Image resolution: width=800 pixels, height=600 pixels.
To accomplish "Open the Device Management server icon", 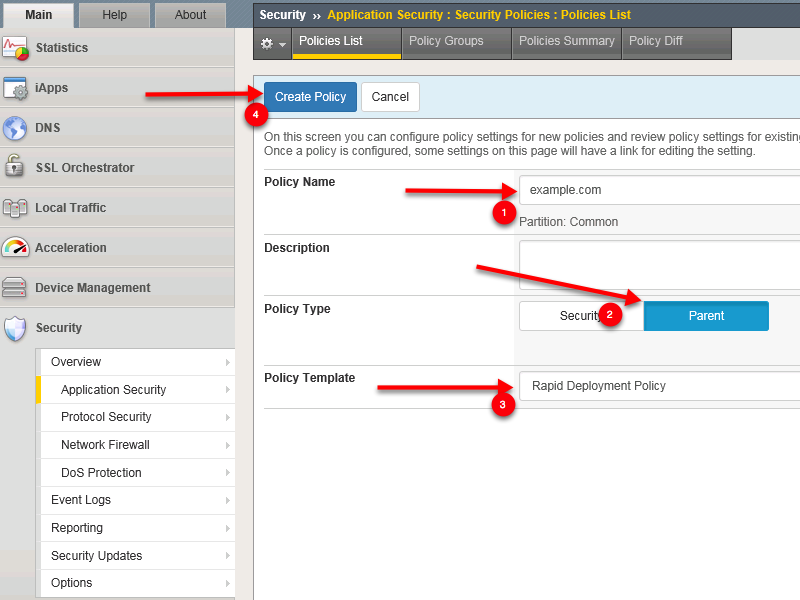I will pos(14,287).
